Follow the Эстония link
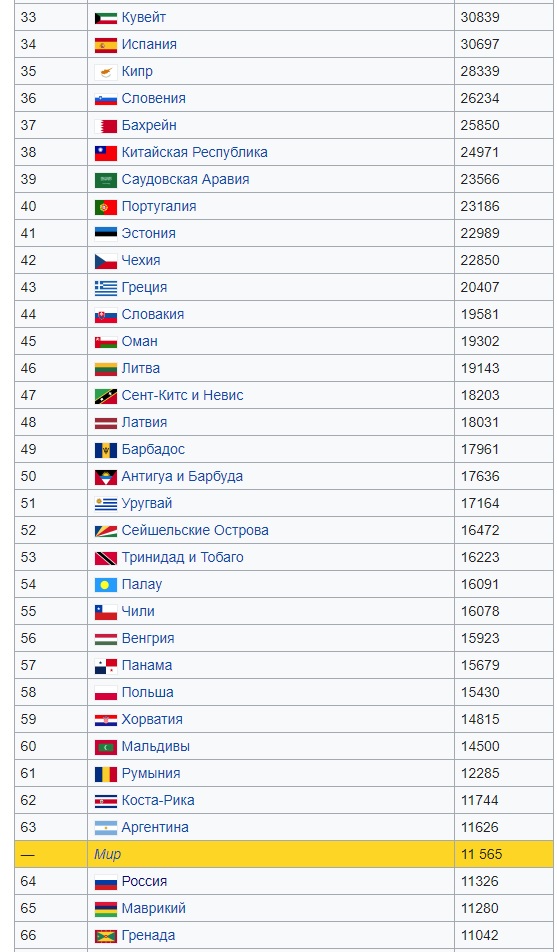 (x=149, y=234)
